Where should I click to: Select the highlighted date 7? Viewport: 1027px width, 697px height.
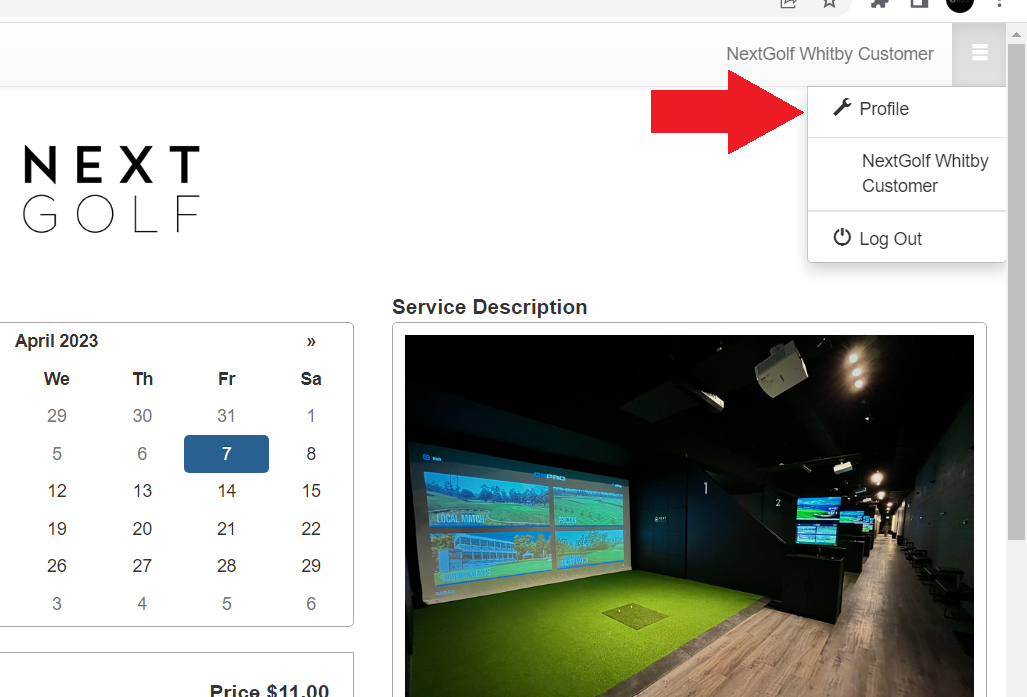click(x=226, y=453)
